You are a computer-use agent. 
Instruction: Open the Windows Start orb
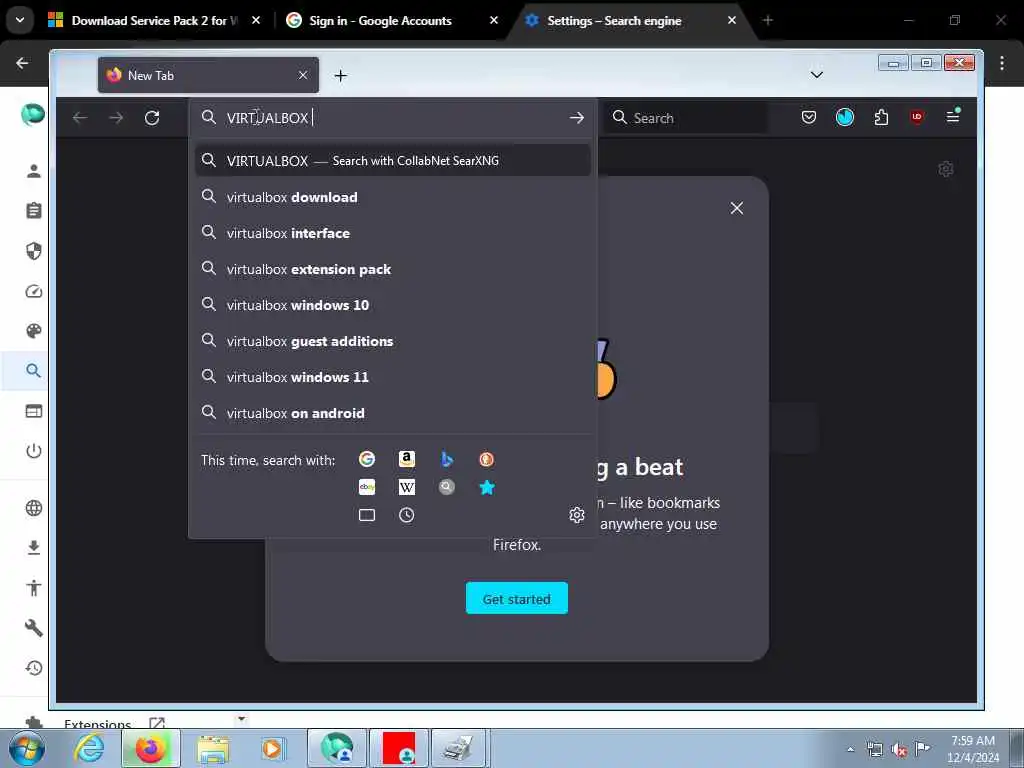[27, 748]
